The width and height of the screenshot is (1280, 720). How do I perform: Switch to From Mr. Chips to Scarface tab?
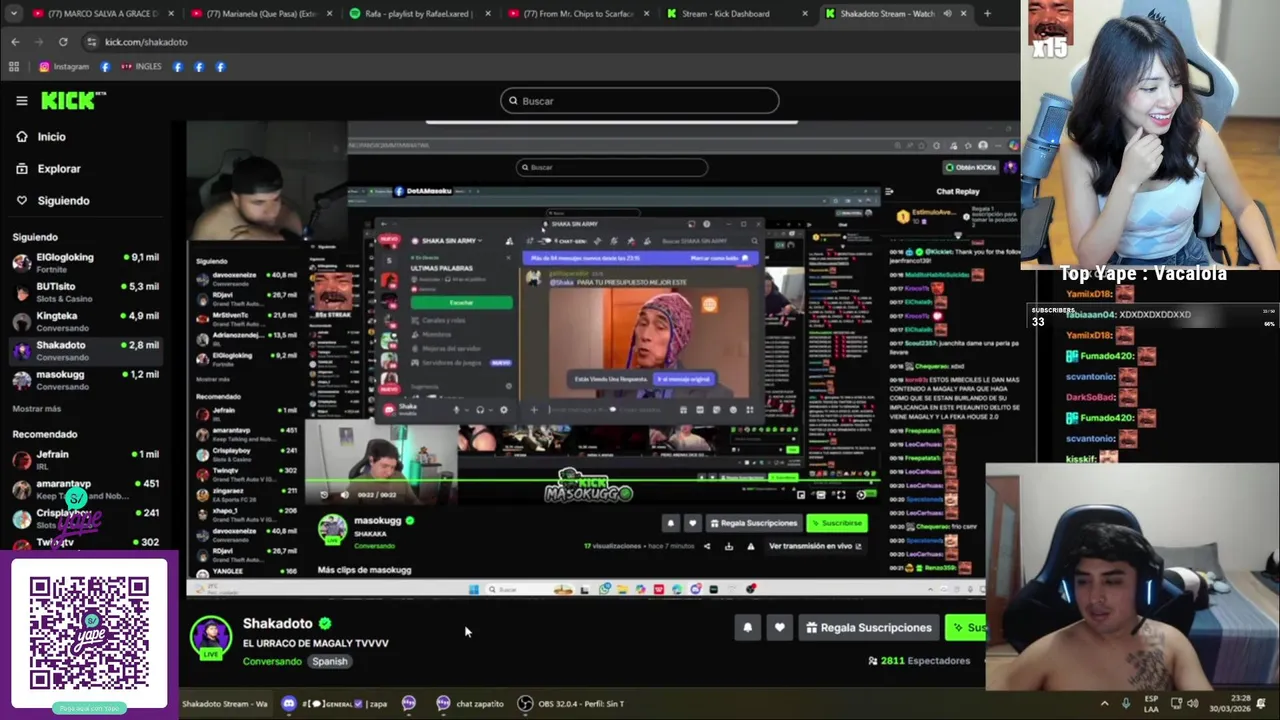578,14
